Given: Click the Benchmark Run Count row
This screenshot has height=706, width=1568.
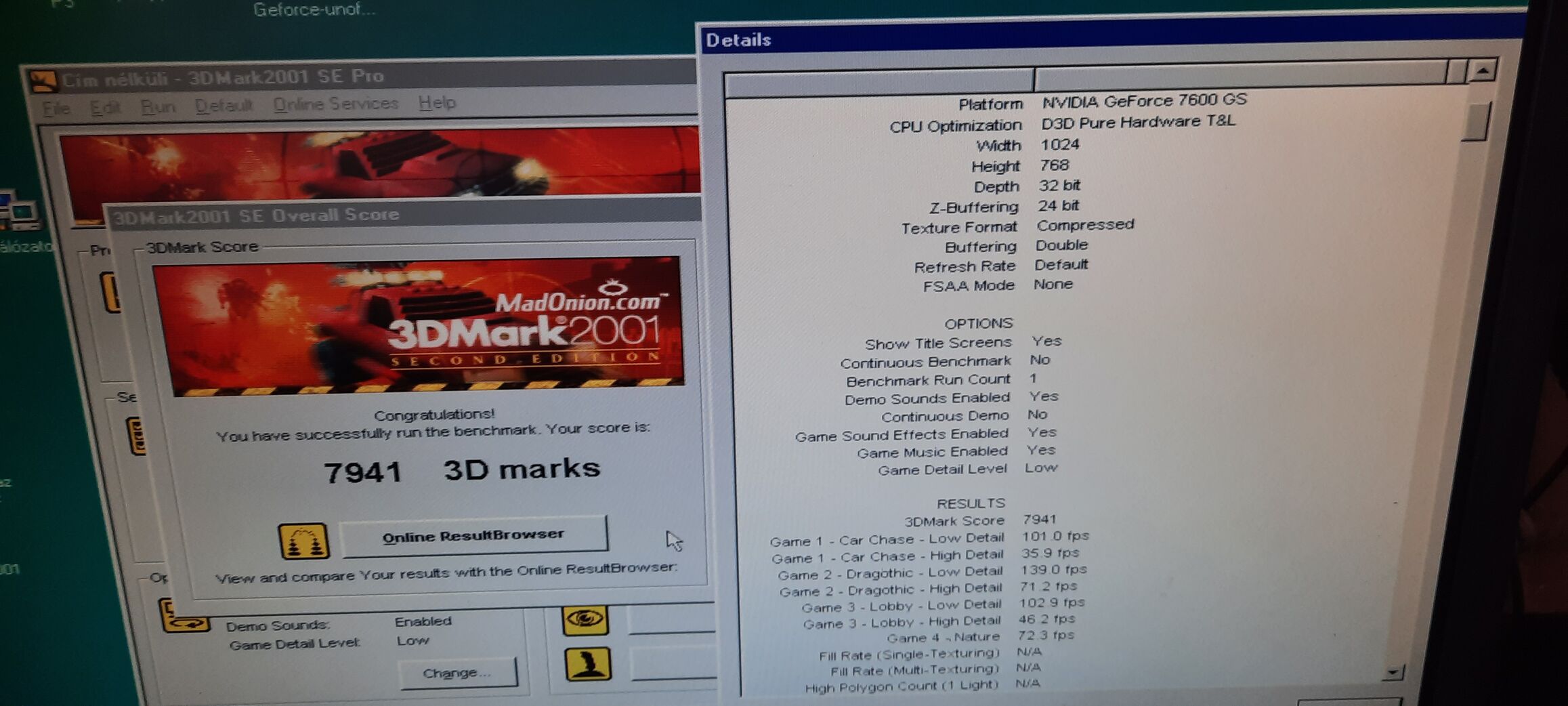Looking at the screenshot, I should pyautogui.click(x=941, y=379).
